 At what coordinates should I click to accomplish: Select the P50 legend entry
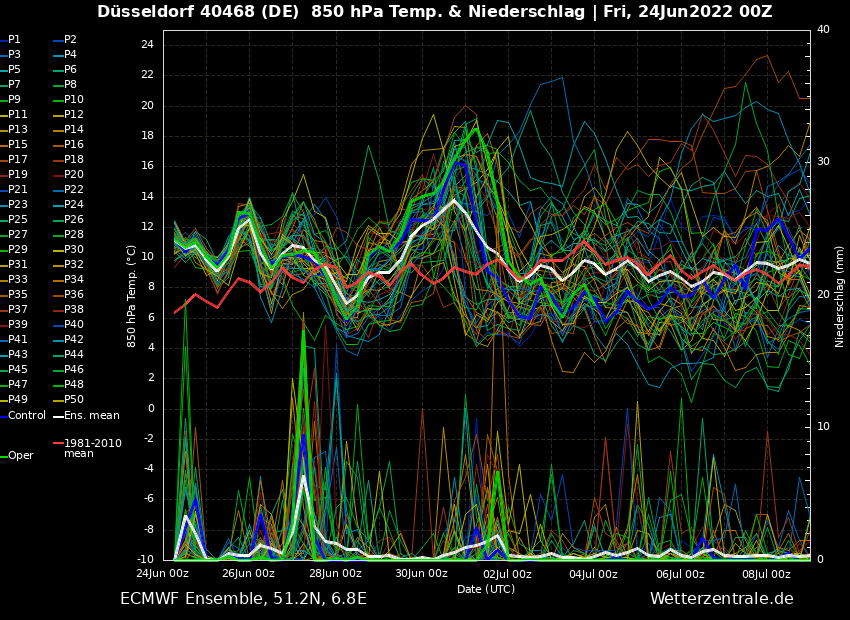[x=74, y=400]
